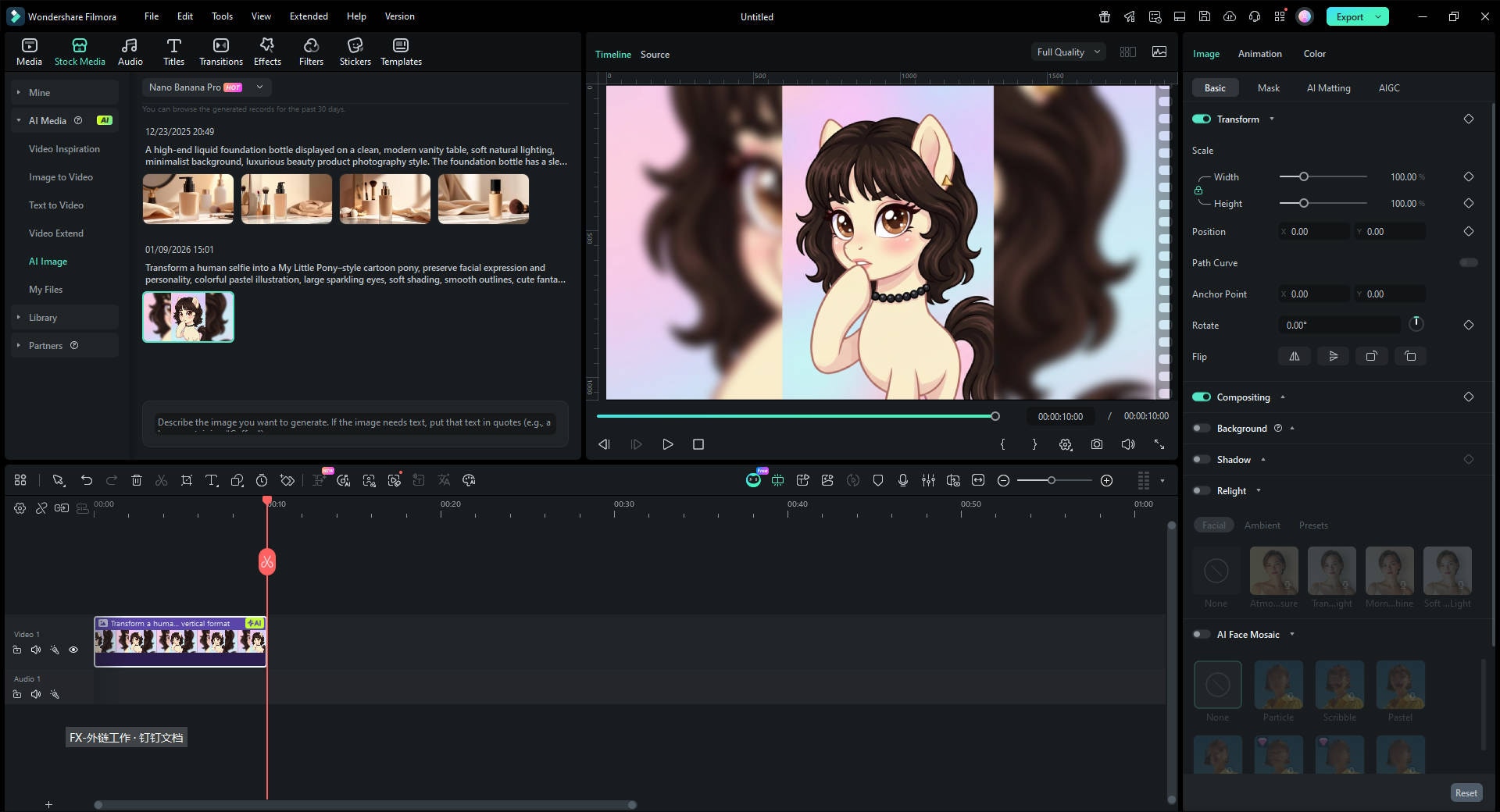Image resolution: width=1500 pixels, height=812 pixels.
Task: Open the Audio Mixer icon
Action: point(929,480)
